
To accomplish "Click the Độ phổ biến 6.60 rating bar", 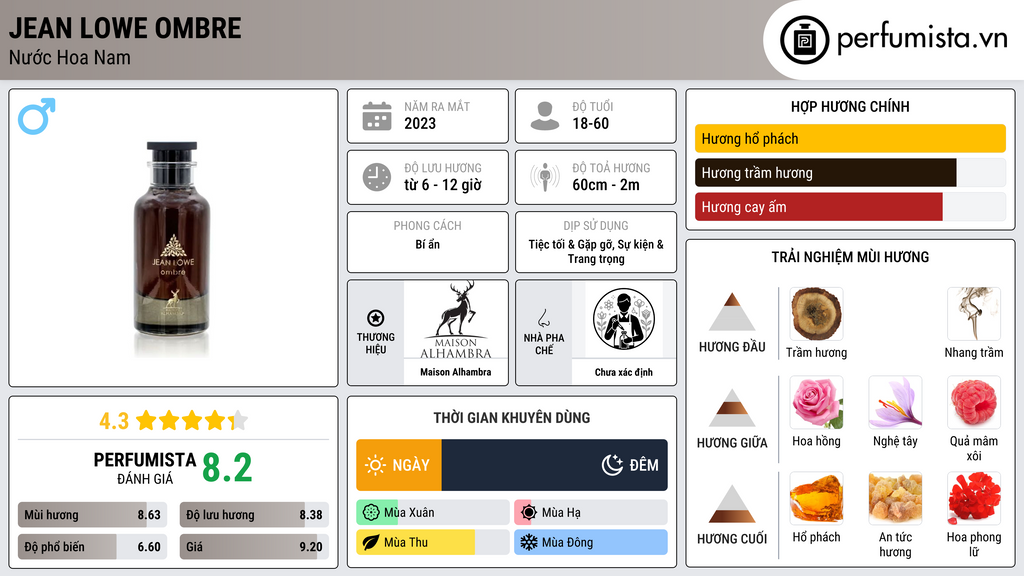I will pos(92,547).
